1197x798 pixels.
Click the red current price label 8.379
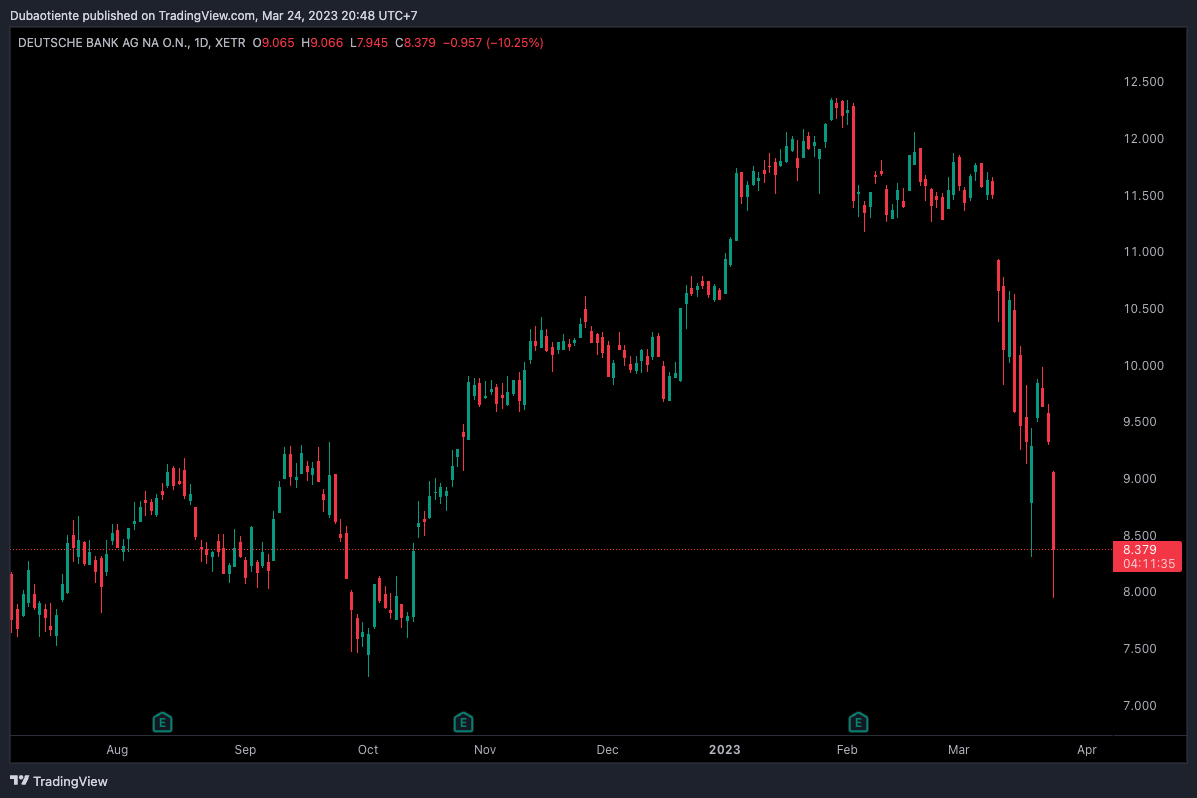[x=1140, y=550]
